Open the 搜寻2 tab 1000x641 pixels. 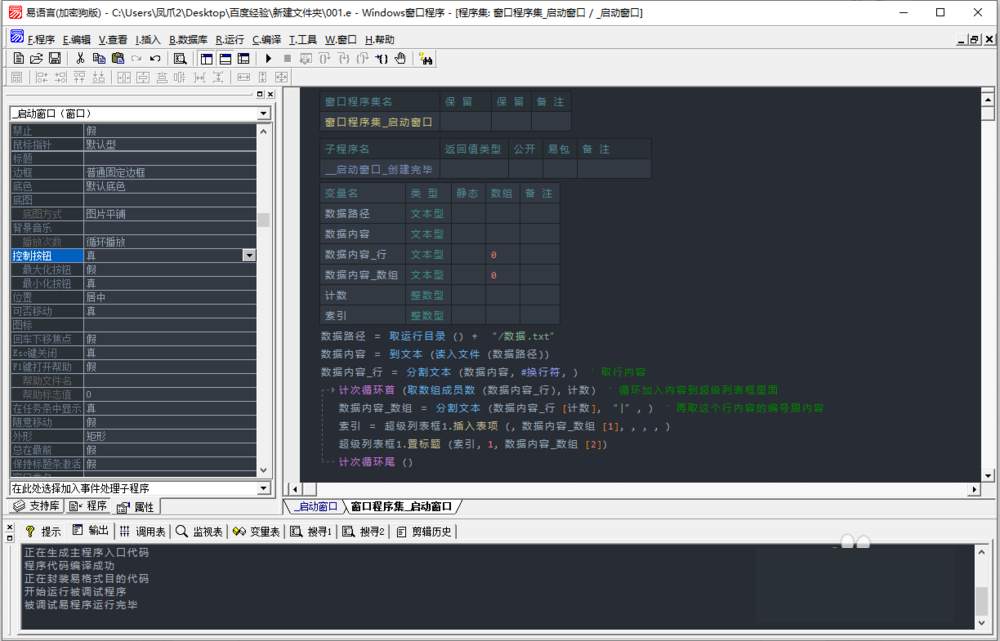(x=364, y=531)
